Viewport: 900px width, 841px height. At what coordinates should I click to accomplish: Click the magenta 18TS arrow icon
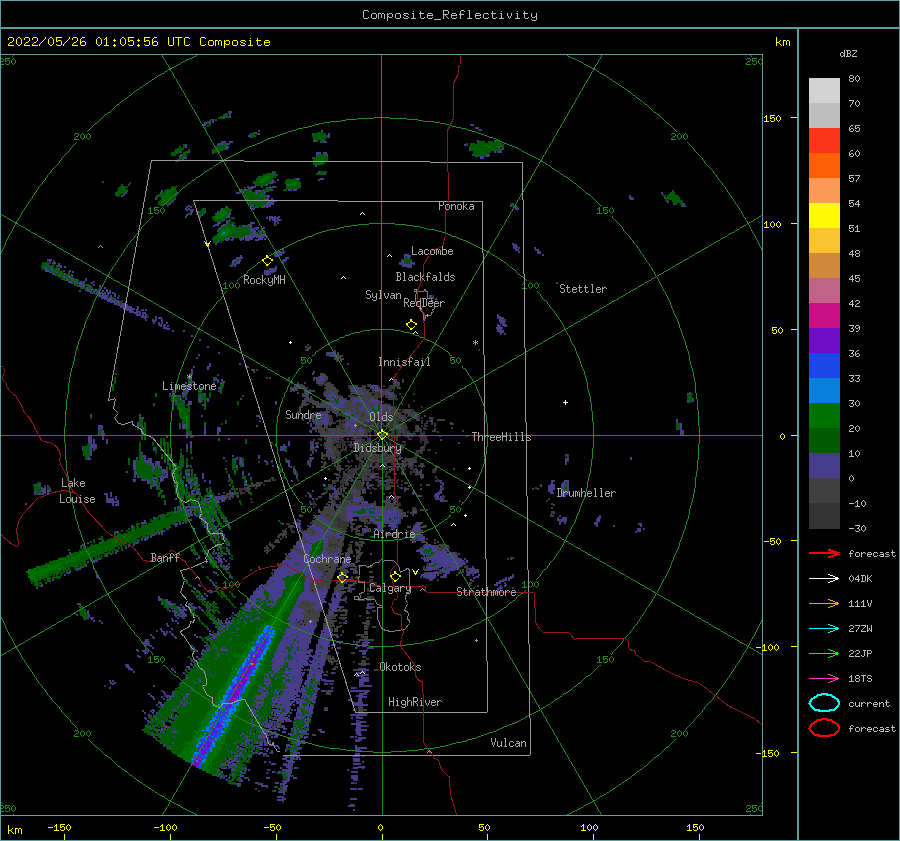[824, 679]
